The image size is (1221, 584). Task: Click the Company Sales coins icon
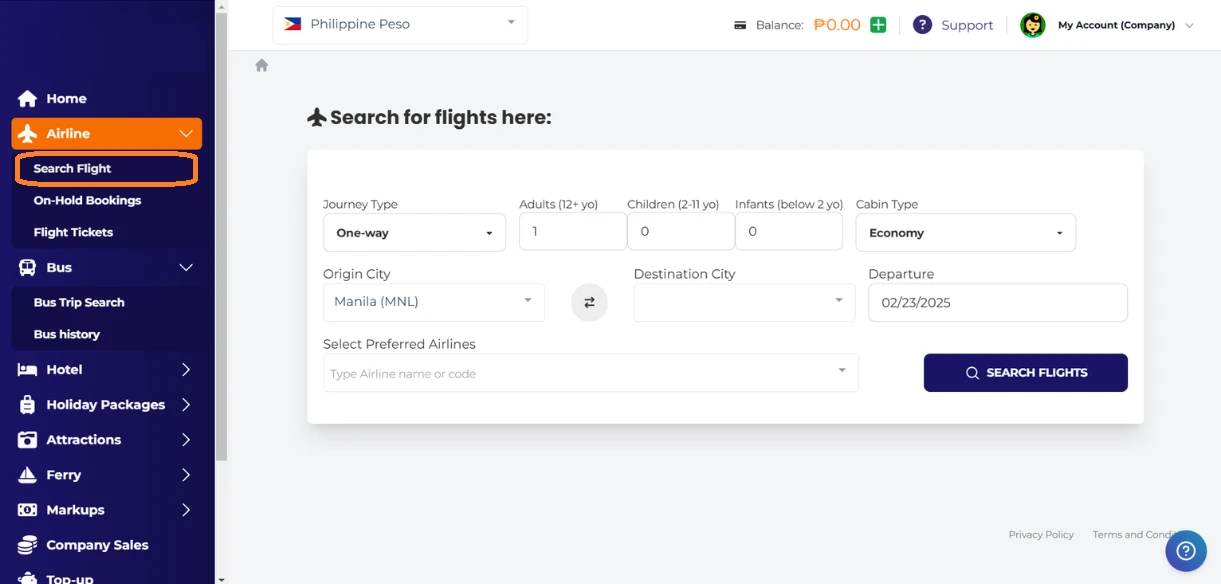[27, 545]
